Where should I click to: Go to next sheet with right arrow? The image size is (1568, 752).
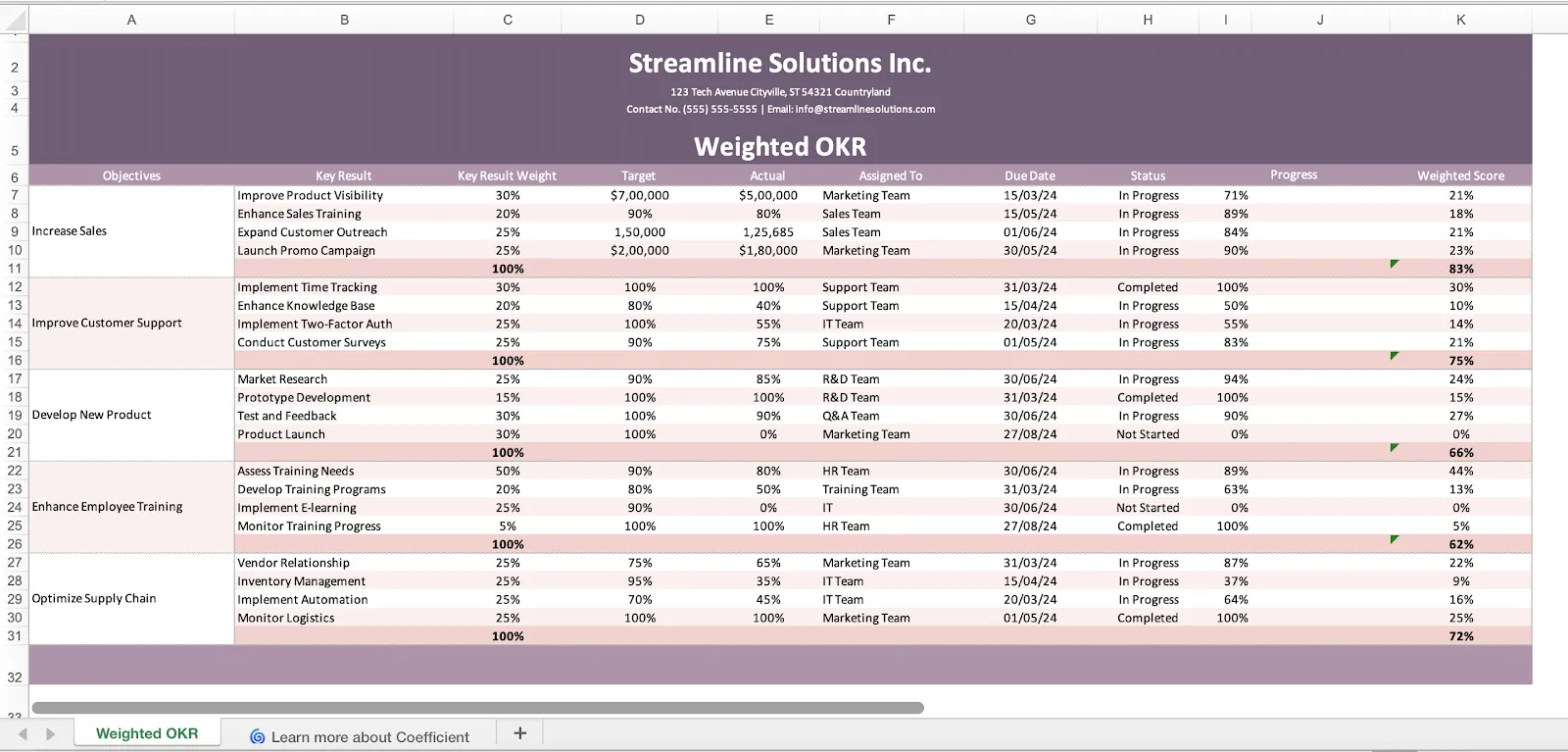pyautogui.click(x=51, y=733)
